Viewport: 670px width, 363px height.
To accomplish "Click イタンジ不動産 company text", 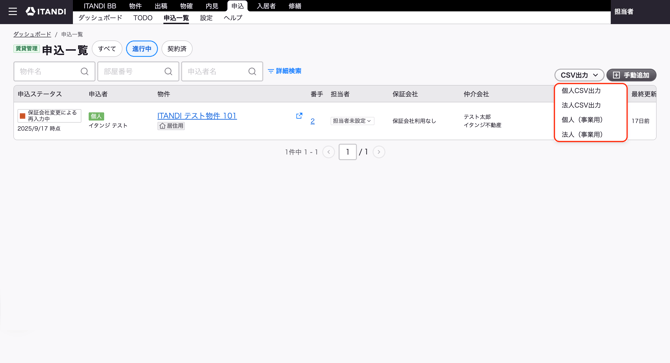I will click(482, 125).
